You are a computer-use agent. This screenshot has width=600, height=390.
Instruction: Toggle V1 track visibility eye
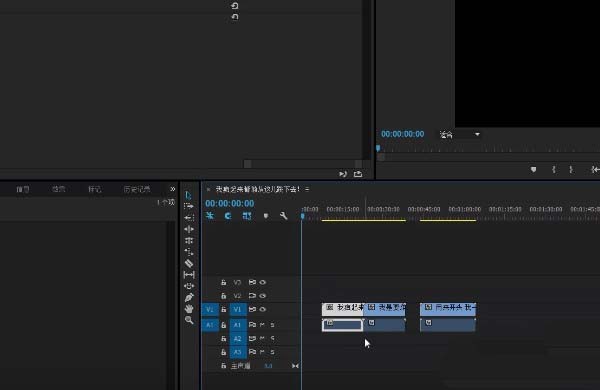point(262,309)
